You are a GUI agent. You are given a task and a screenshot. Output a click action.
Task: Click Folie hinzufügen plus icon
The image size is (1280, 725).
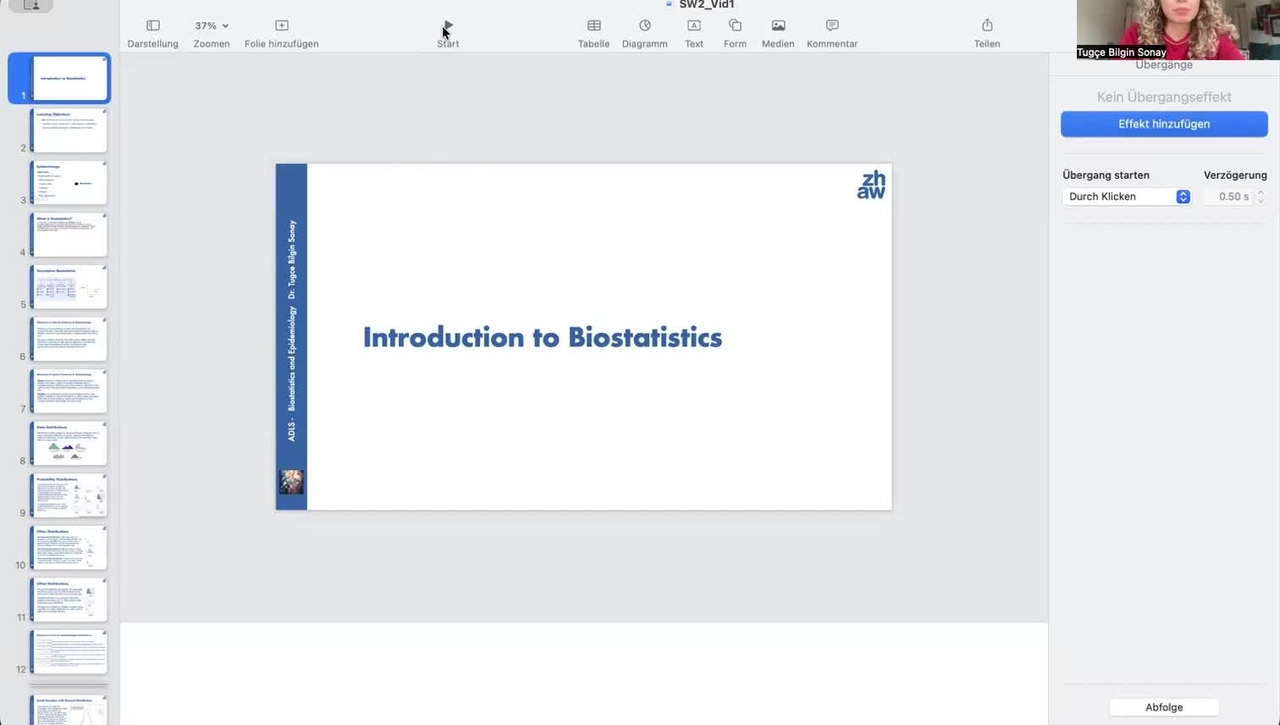[281, 26]
